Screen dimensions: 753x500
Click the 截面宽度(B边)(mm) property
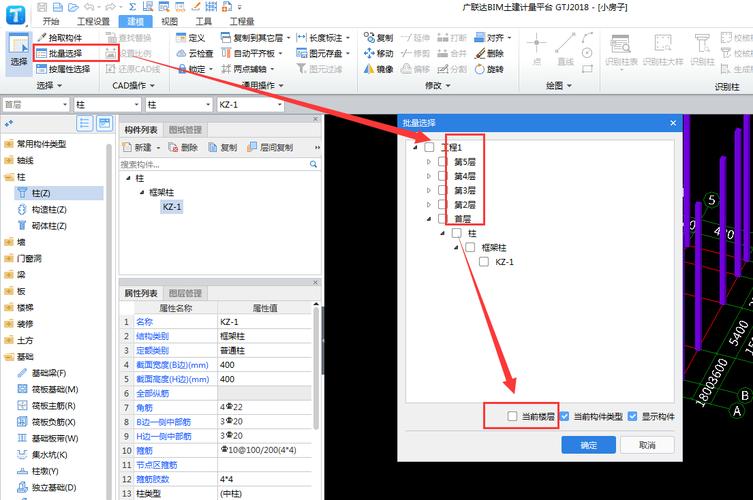click(x=173, y=365)
